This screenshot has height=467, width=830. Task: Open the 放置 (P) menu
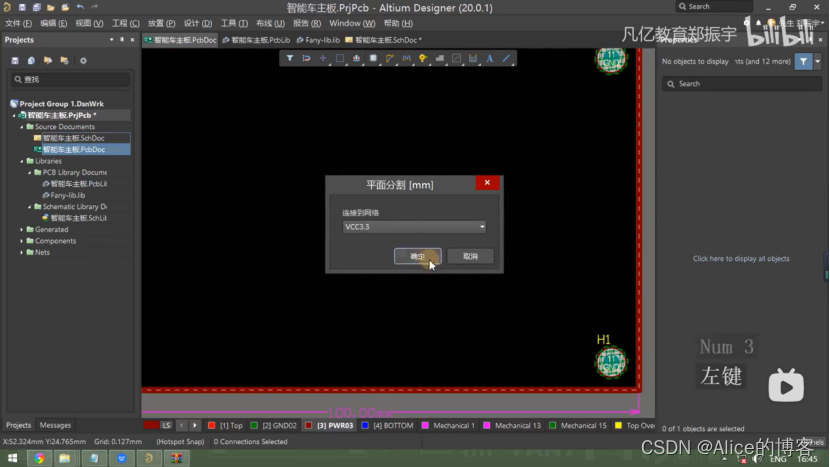click(x=161, y=23)
